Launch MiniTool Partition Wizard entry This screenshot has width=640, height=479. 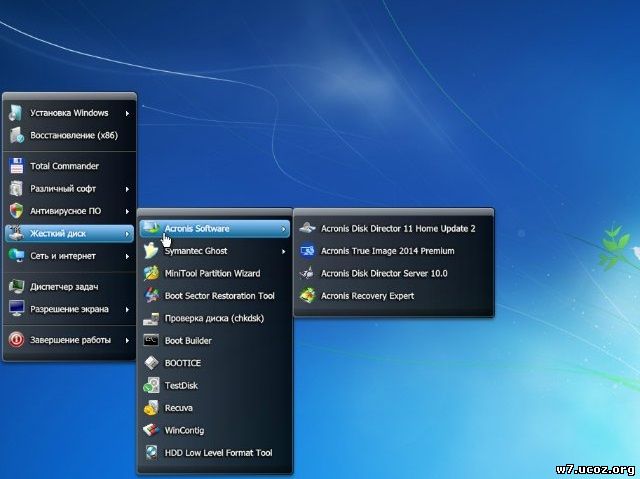(x=215, y=273)
